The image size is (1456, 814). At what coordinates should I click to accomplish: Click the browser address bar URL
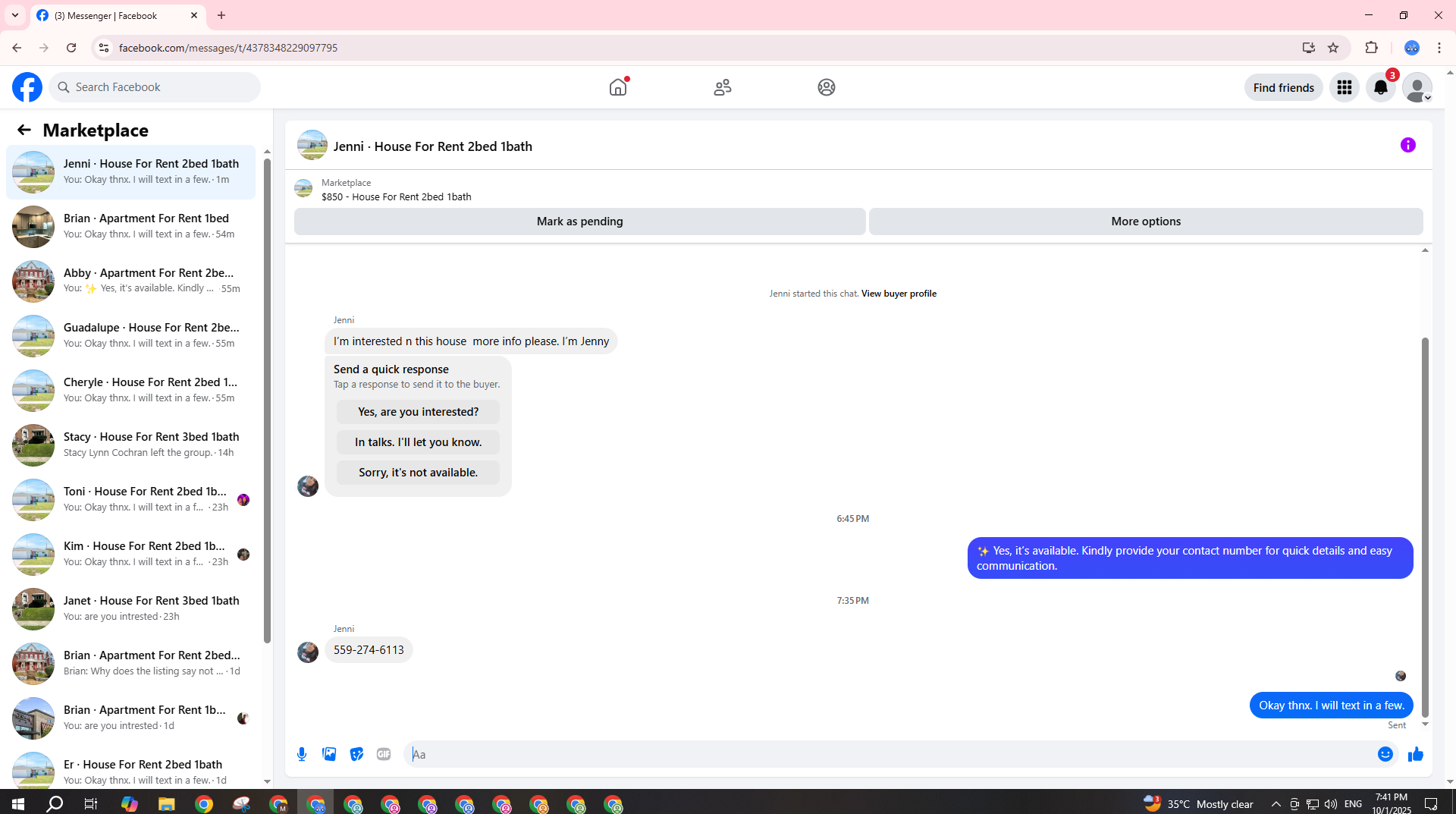(x=228, y=48)
